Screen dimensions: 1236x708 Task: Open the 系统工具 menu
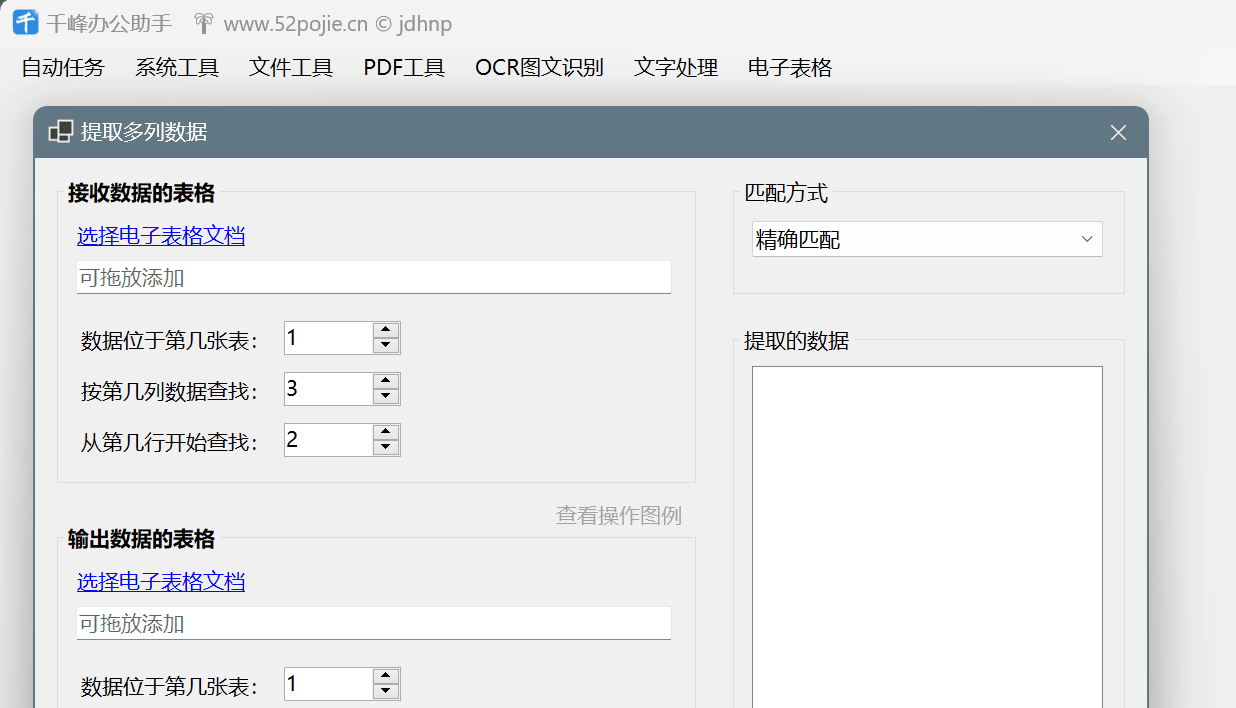coord(177,68)
